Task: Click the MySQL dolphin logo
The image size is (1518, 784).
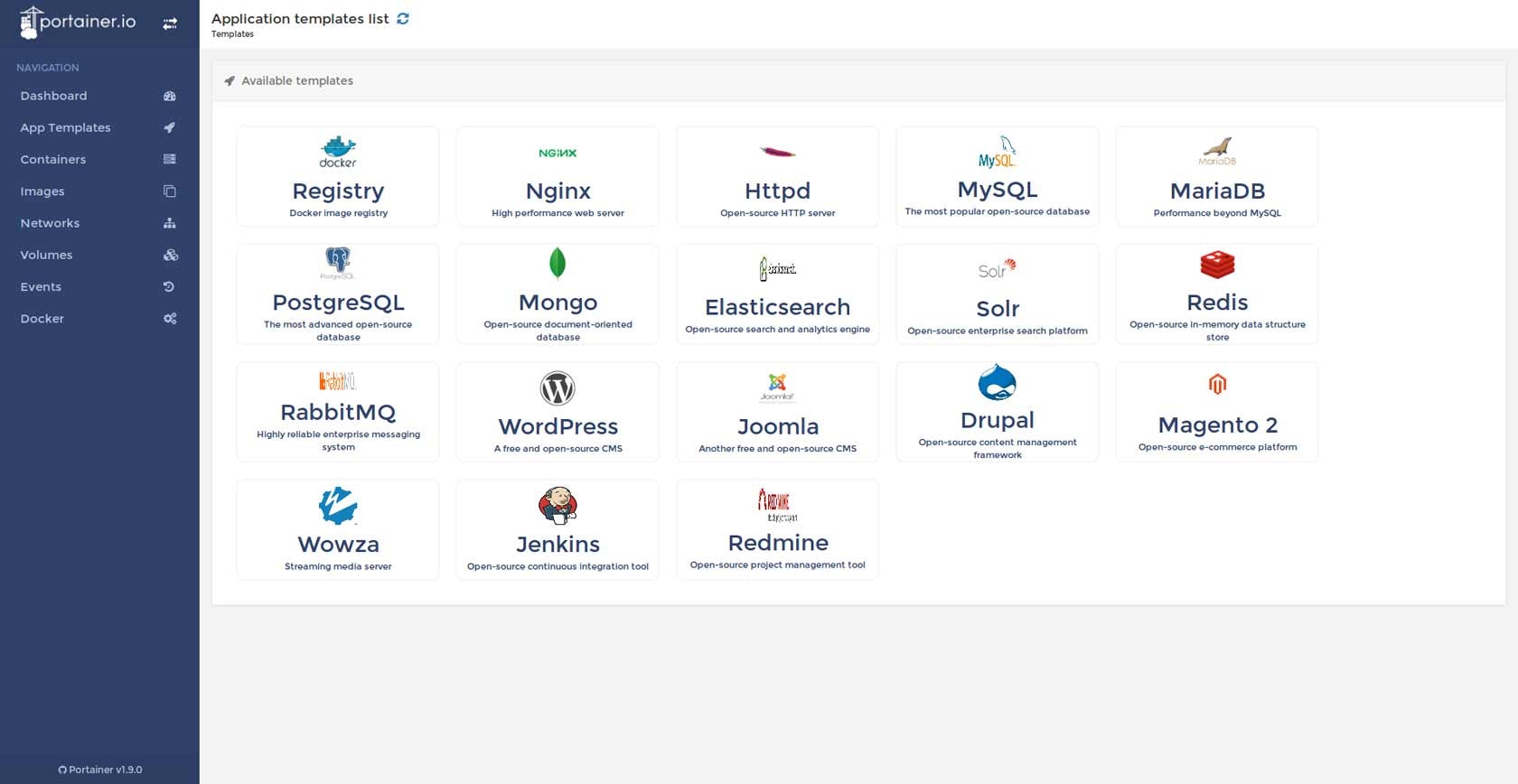Action: (998, 151)
